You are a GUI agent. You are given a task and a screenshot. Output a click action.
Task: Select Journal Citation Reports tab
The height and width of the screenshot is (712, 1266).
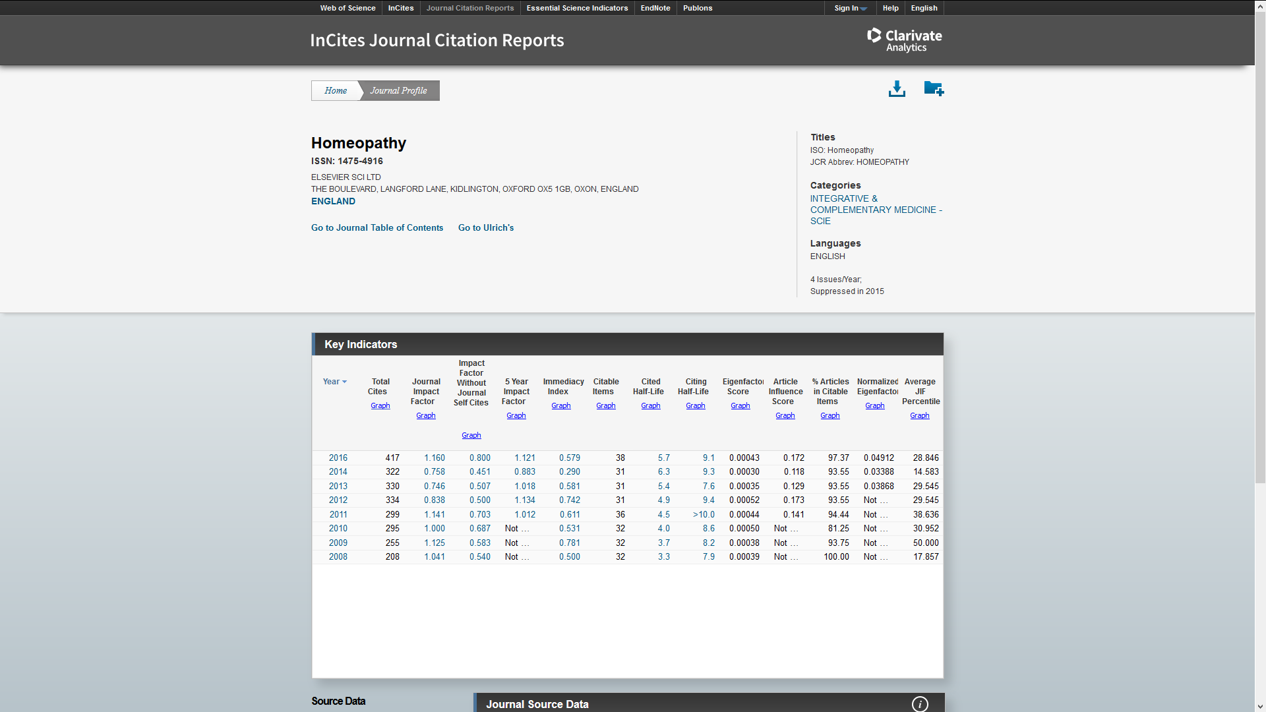tap(470, 8)
